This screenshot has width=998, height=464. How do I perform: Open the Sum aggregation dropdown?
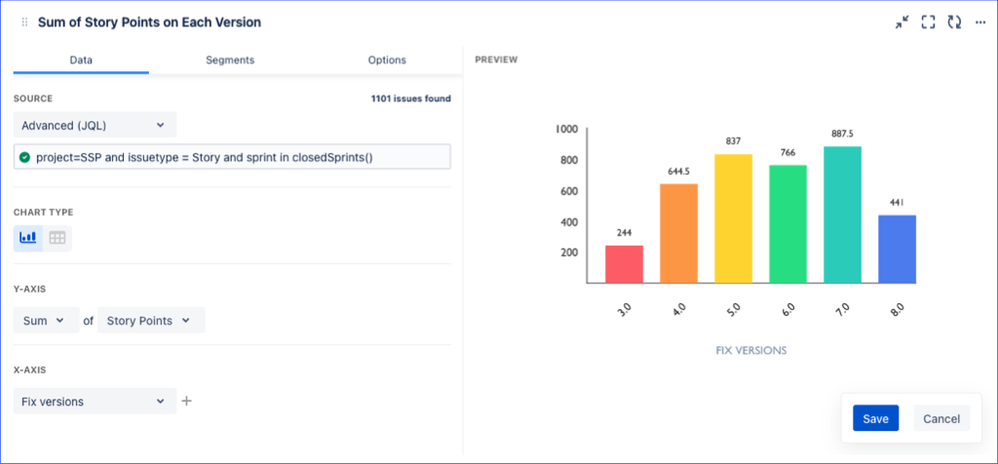(46, 320)
